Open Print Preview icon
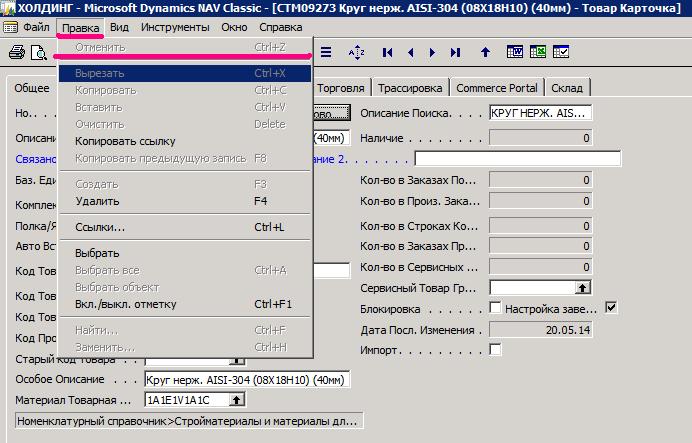692x443 pixels. tap(38, 53)
